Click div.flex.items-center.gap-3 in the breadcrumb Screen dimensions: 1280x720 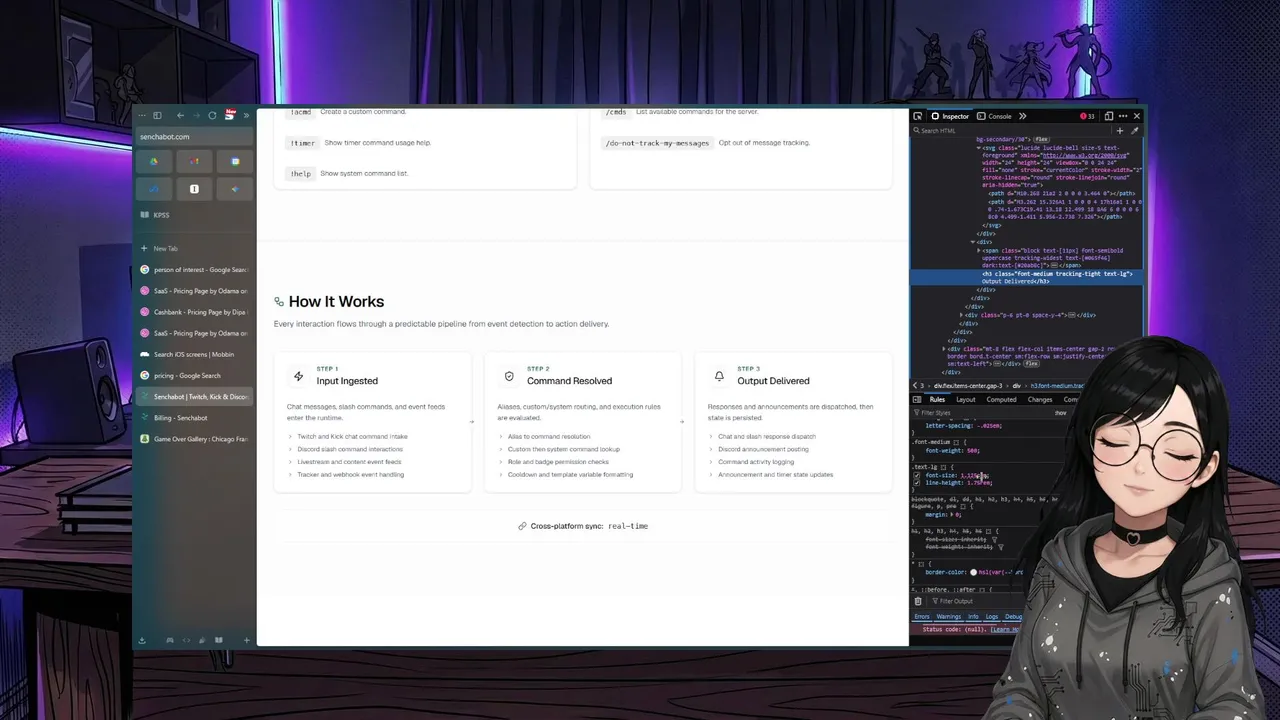pos(968,385)
